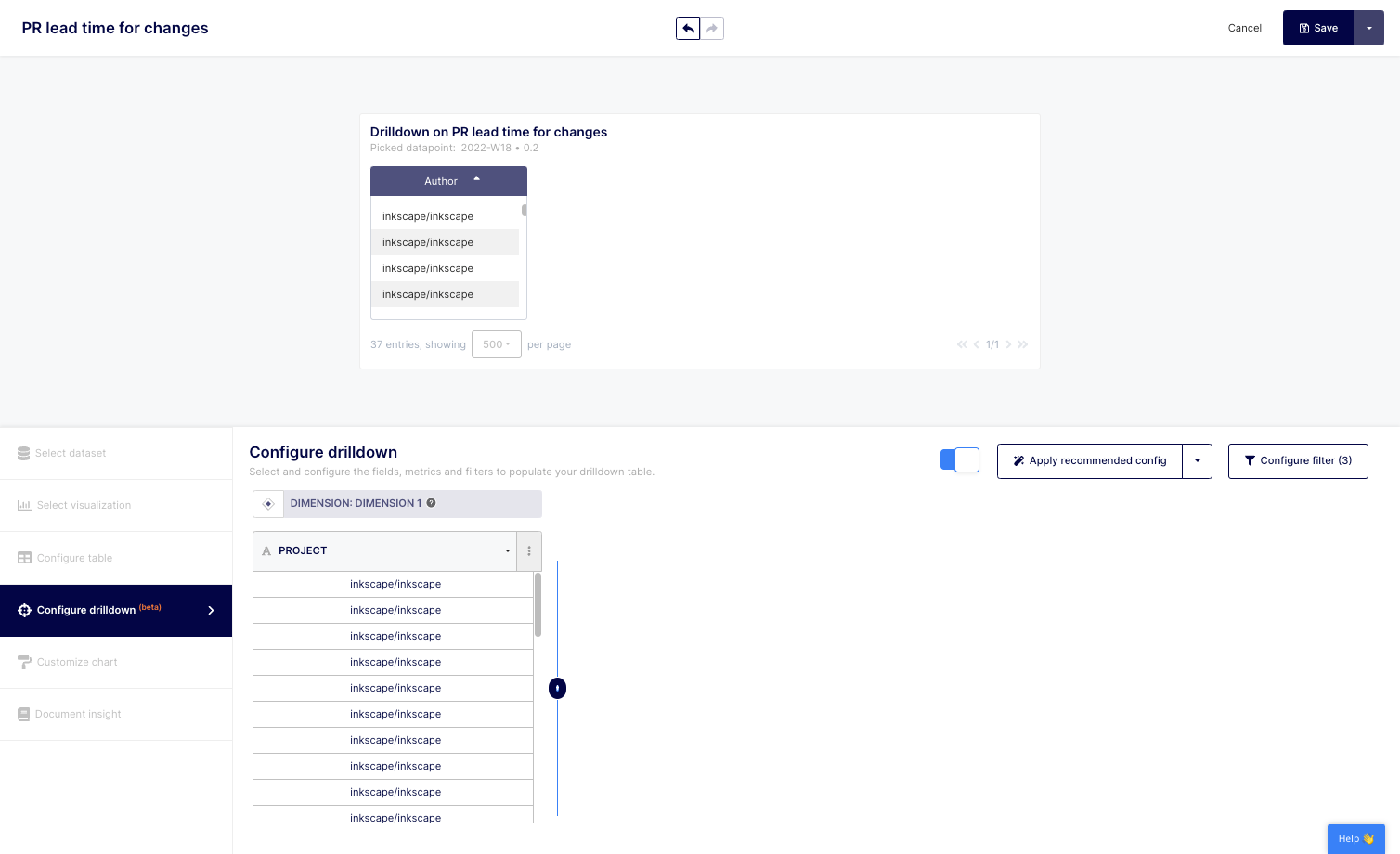Click the vertical divider handle
Image resolution: width=1400 pixels, height=854 pixels.
click(557, 688)
